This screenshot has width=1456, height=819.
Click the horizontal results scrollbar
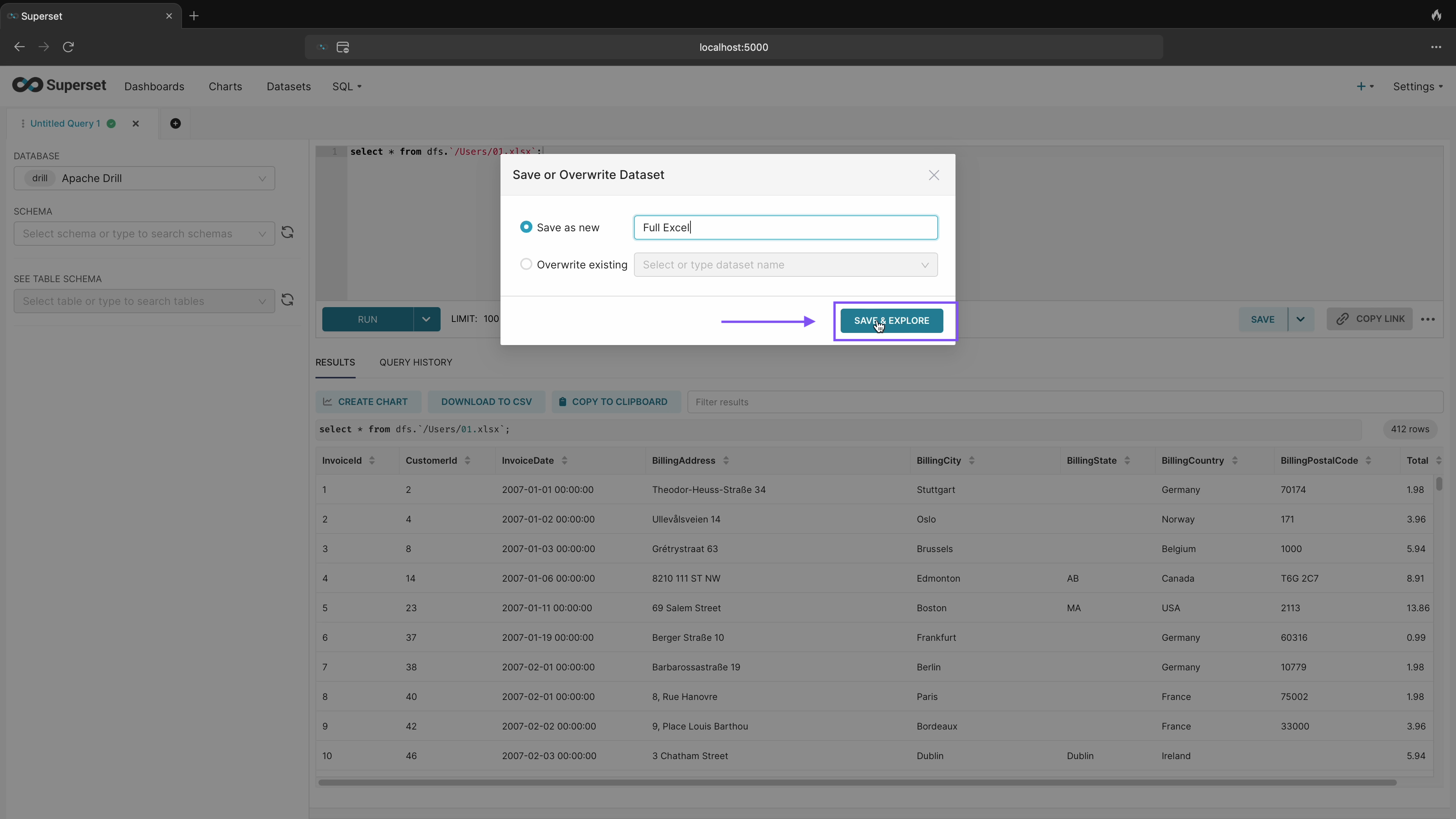[857, 782]
